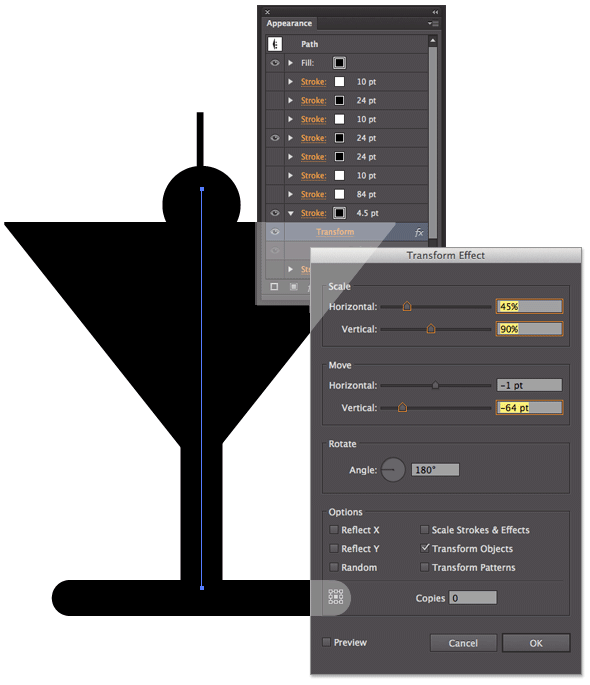Uncheck the Transform Objects checkbox
Image resolution: width=590 pixels, height=685 pixels.
424,548
